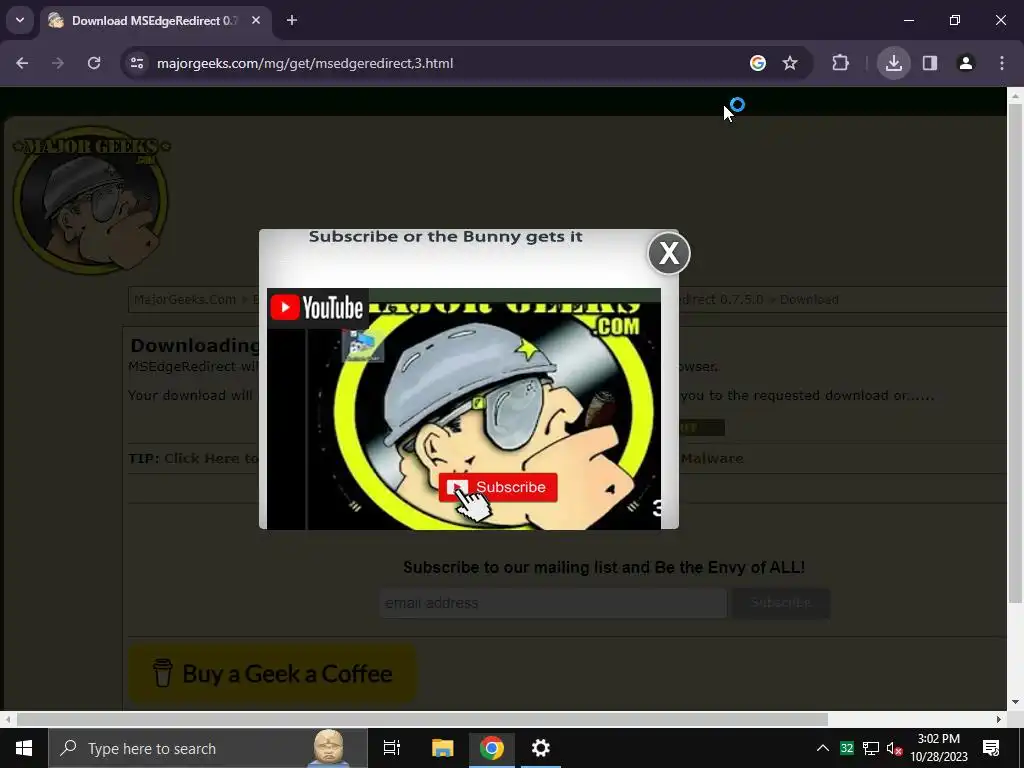Click scroll down arrow on vertical scrollbar
1024x768 pixels.
pos(1015,703)
